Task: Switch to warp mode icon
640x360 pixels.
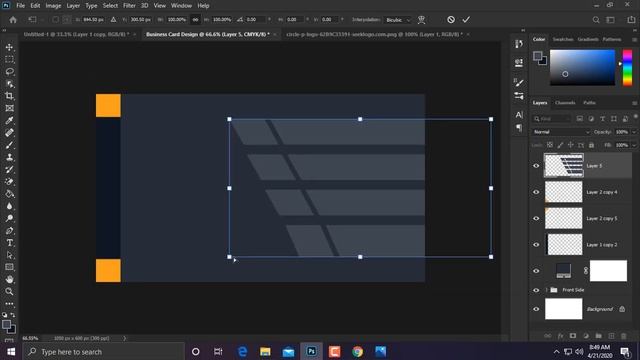Action: pyautogui.click(x=421, y=20)
